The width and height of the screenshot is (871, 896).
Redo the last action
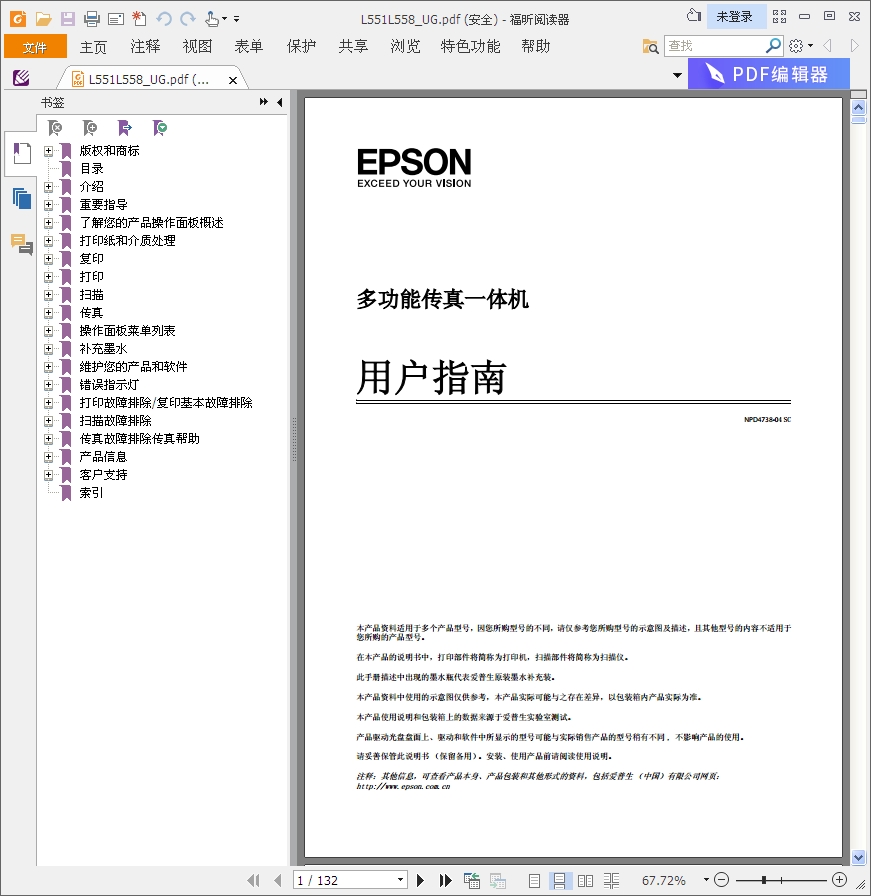click(x=187, y=19)
